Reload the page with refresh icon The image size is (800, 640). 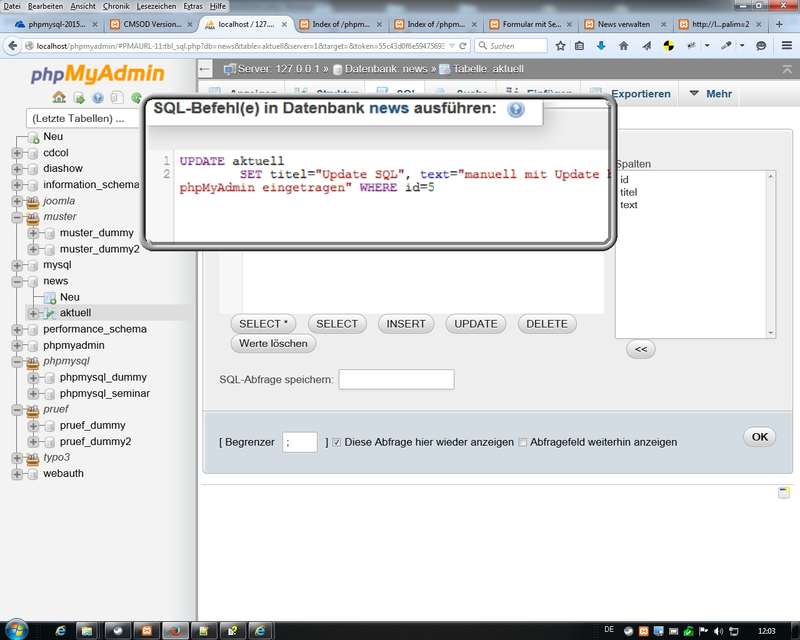pyautogui.click(x=461, y=46)
